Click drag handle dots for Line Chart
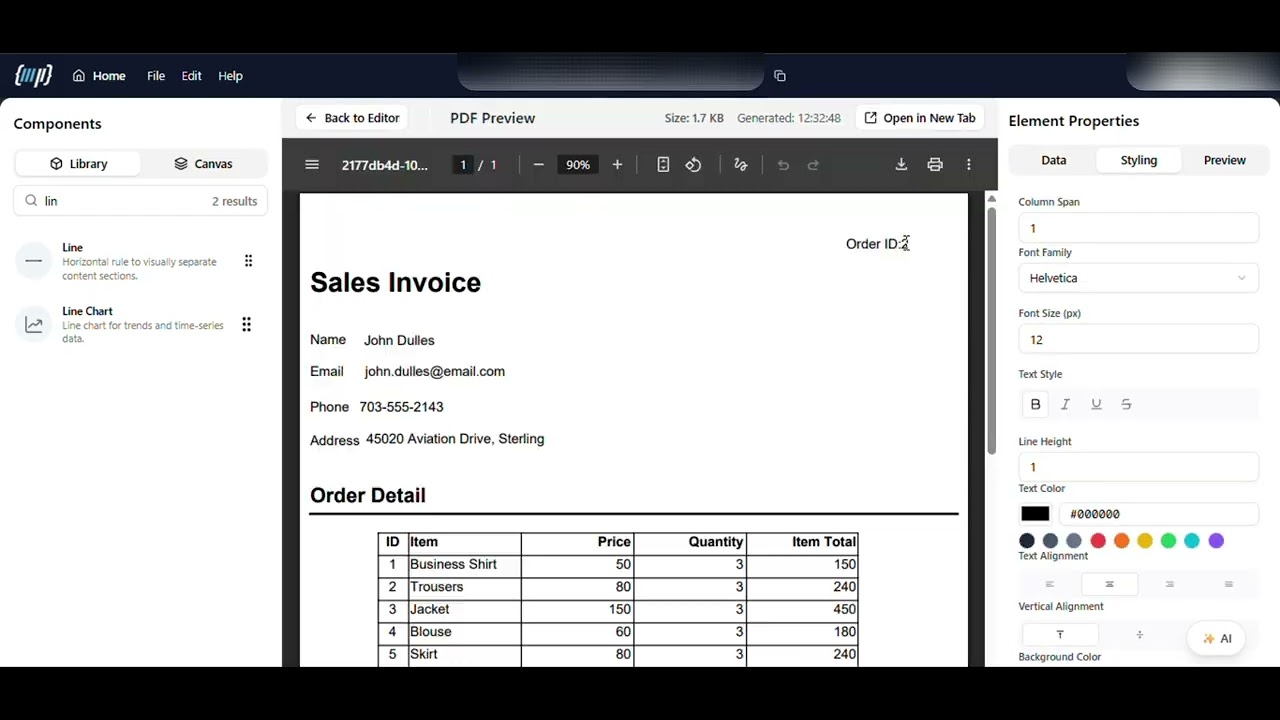 point(246,324)
